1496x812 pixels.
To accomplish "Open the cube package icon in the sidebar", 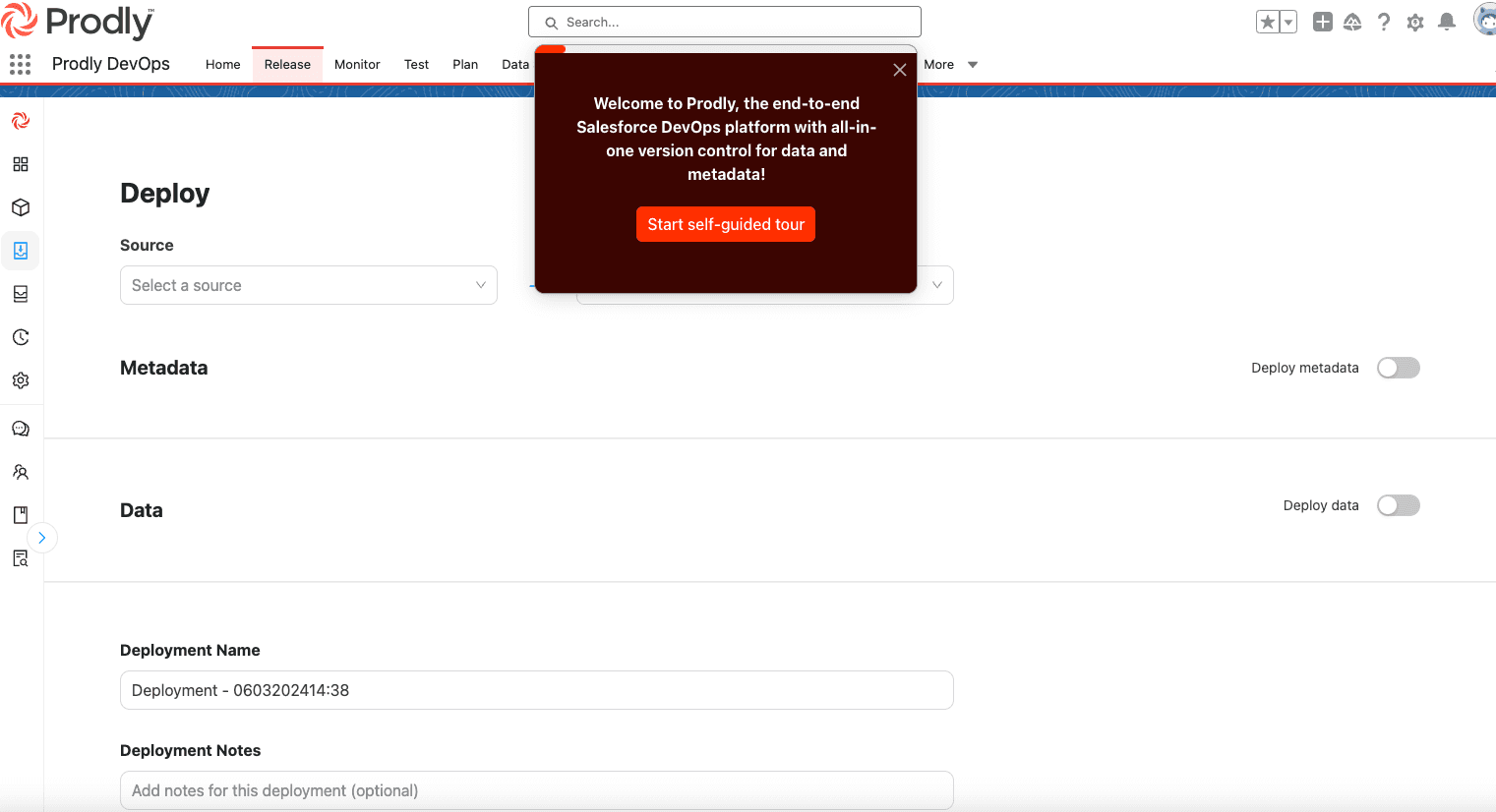I will 21,207.
